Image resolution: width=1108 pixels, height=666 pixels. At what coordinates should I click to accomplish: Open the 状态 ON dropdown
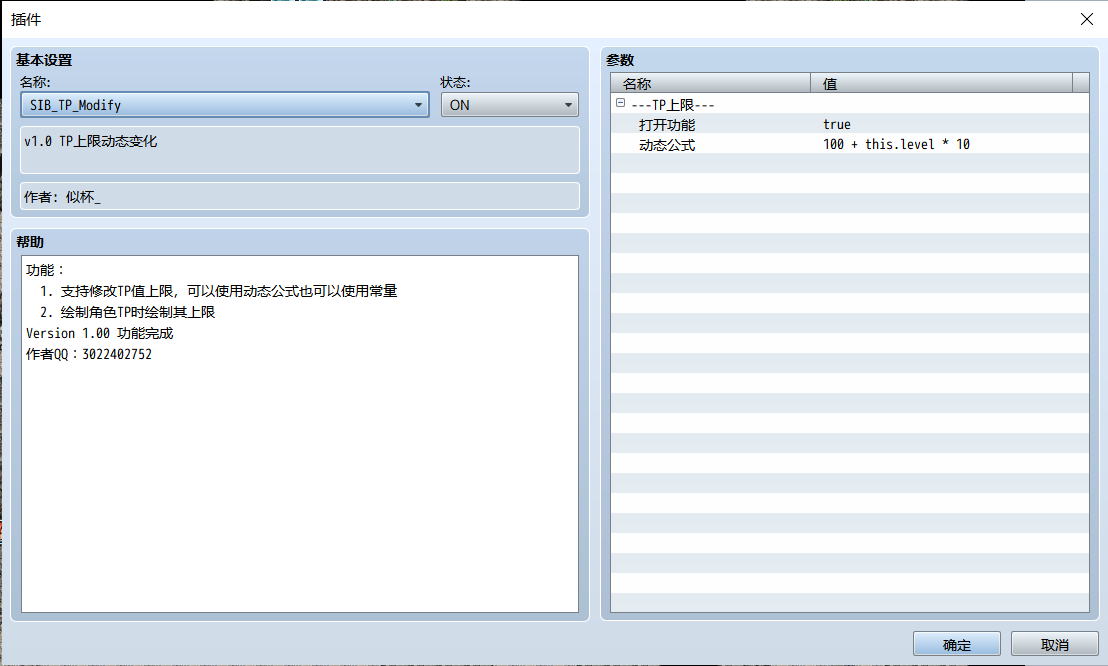(509, 105)
